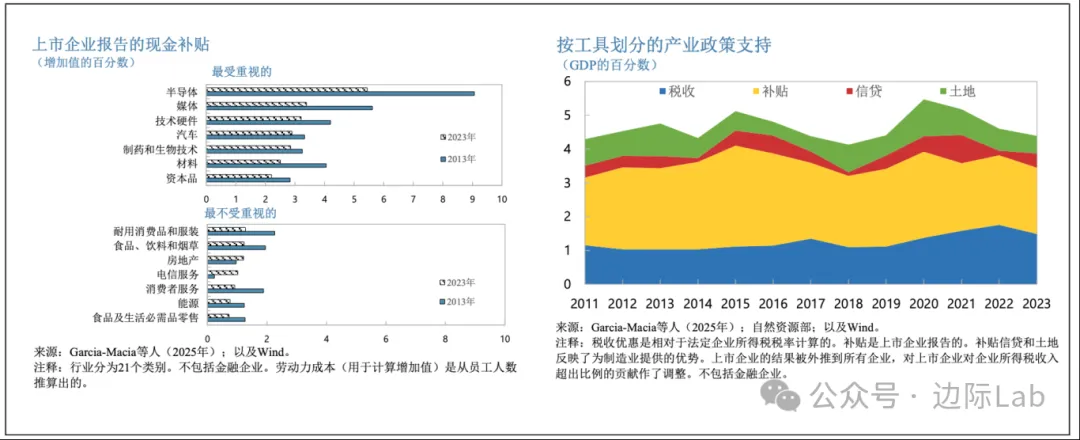The width and height of the screenshot is (1080, 440).
Task: Click the 最不受重视的 chart heading
Action: click(x=240, y=213)
